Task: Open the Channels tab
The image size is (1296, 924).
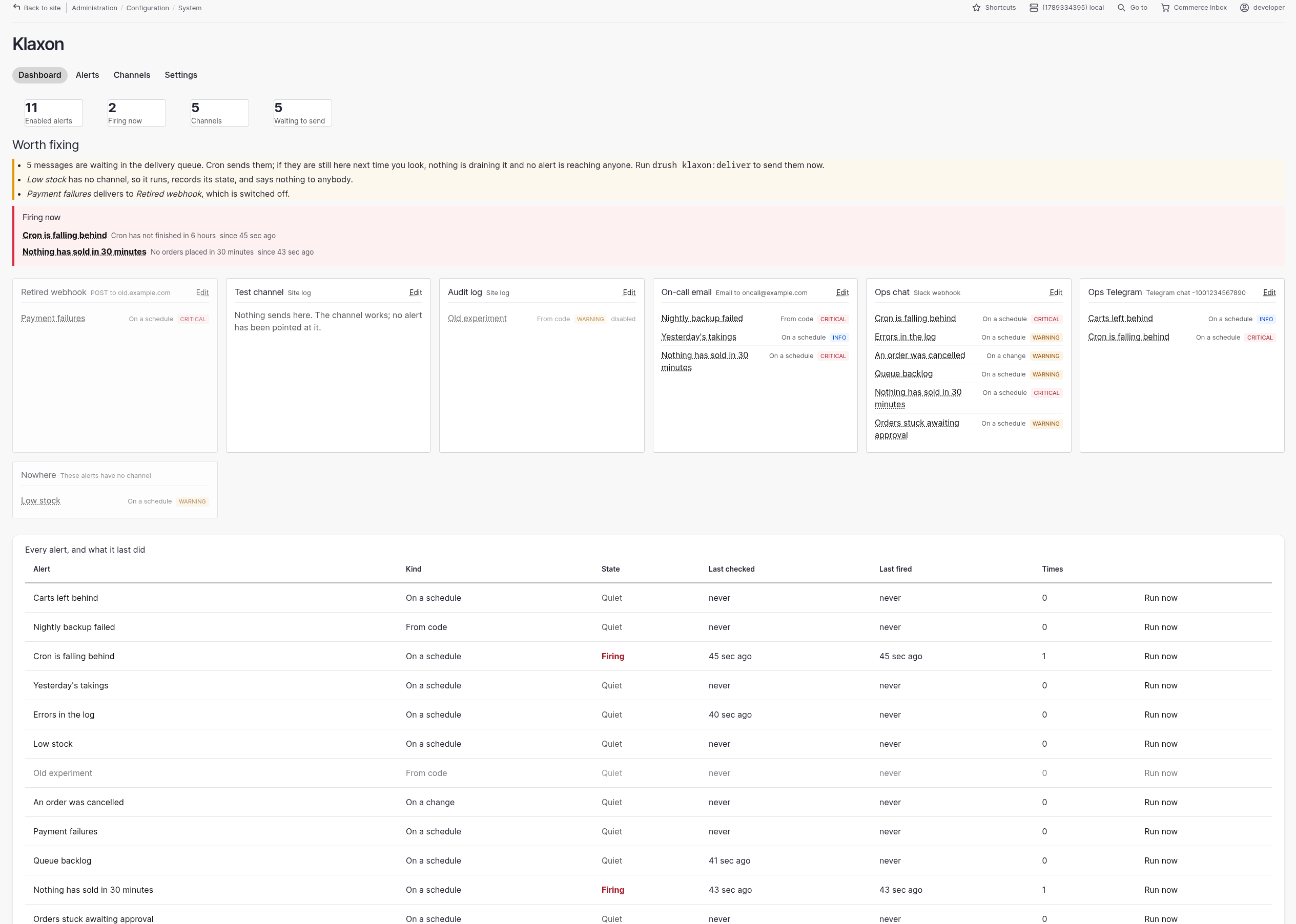Action: pos(132,75)
